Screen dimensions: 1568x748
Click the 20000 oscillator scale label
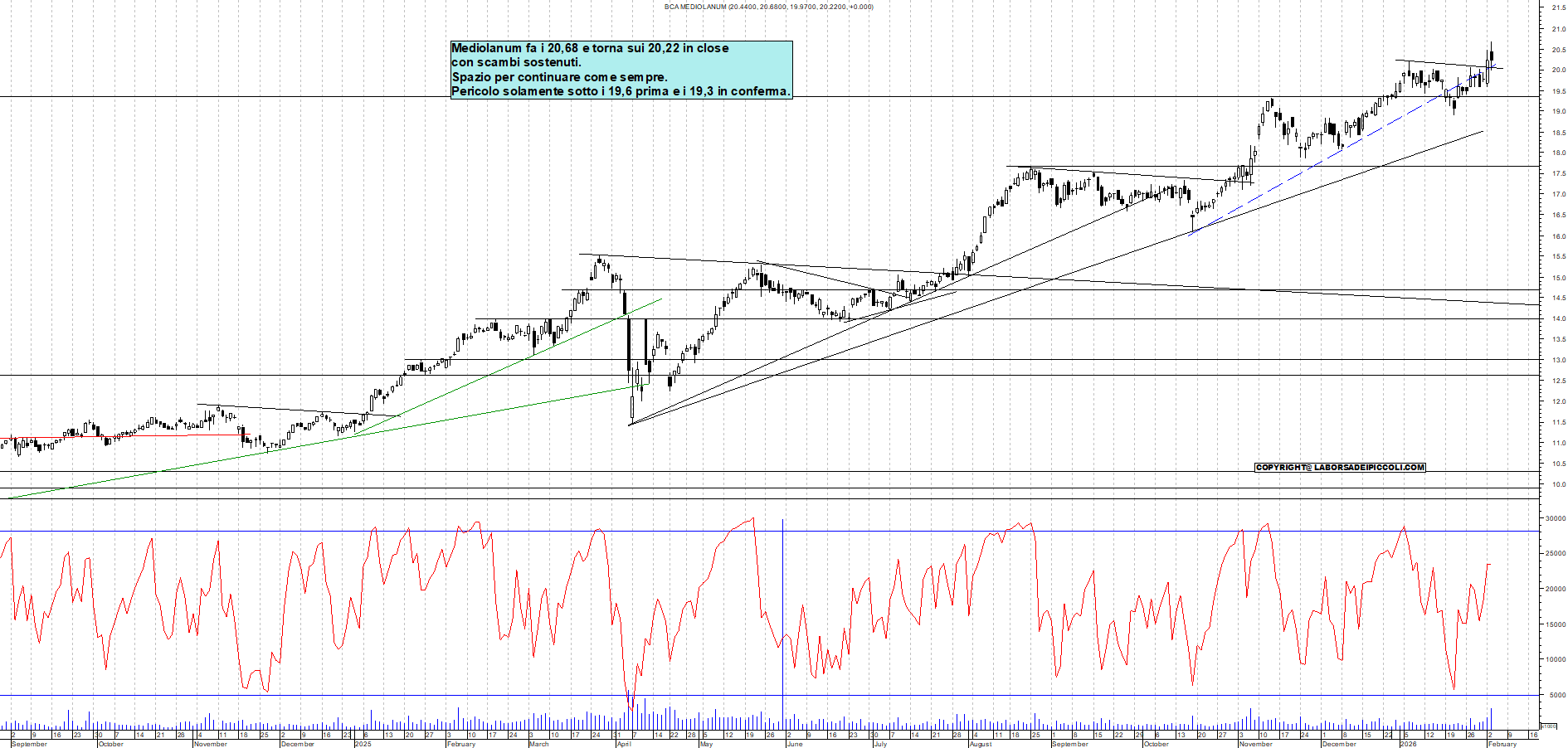click(x=1555, y=590)
